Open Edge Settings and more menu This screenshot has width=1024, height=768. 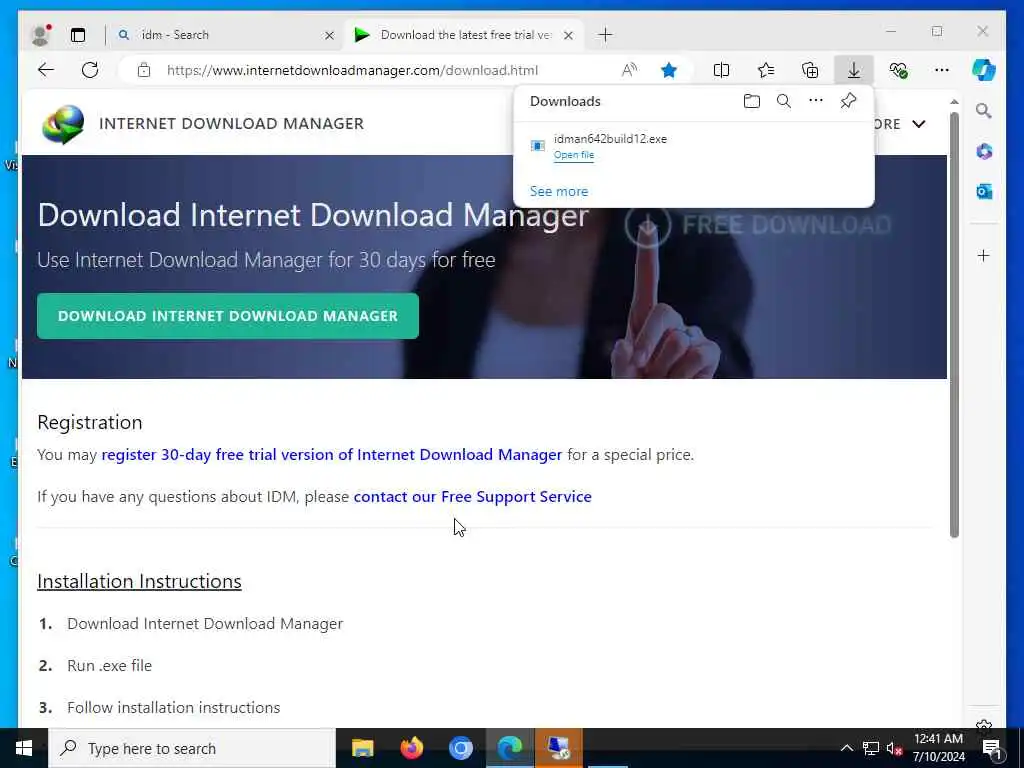click(942, 70)
